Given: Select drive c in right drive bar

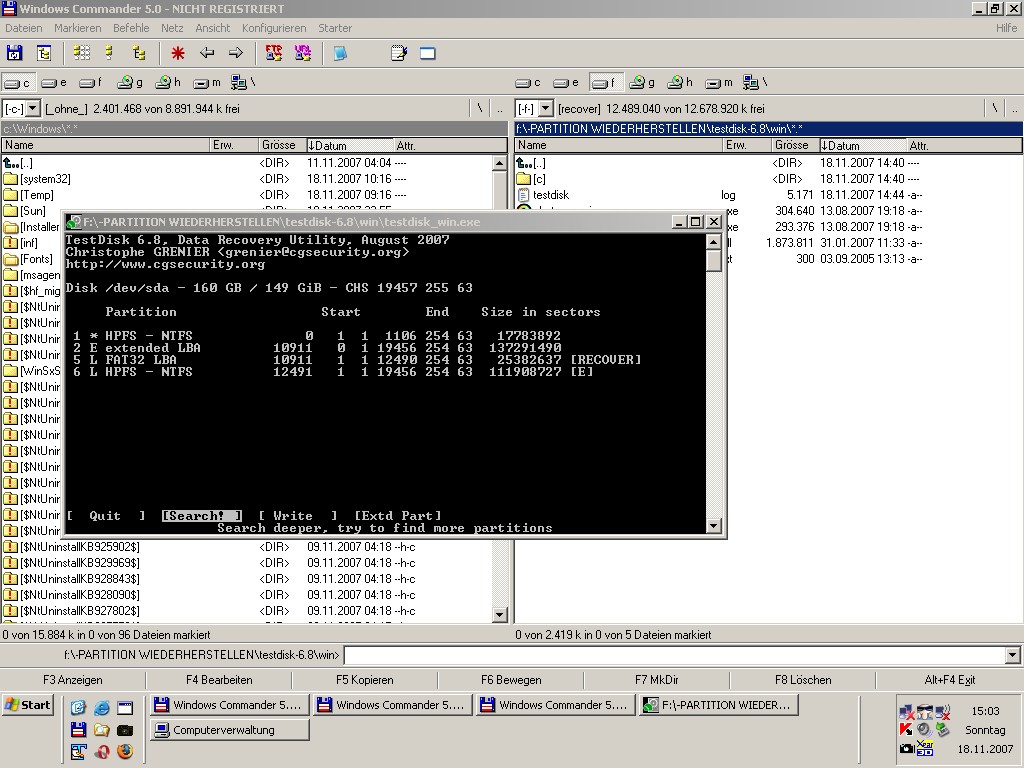Looking at the screenshot, I should (x=528, y=82).
